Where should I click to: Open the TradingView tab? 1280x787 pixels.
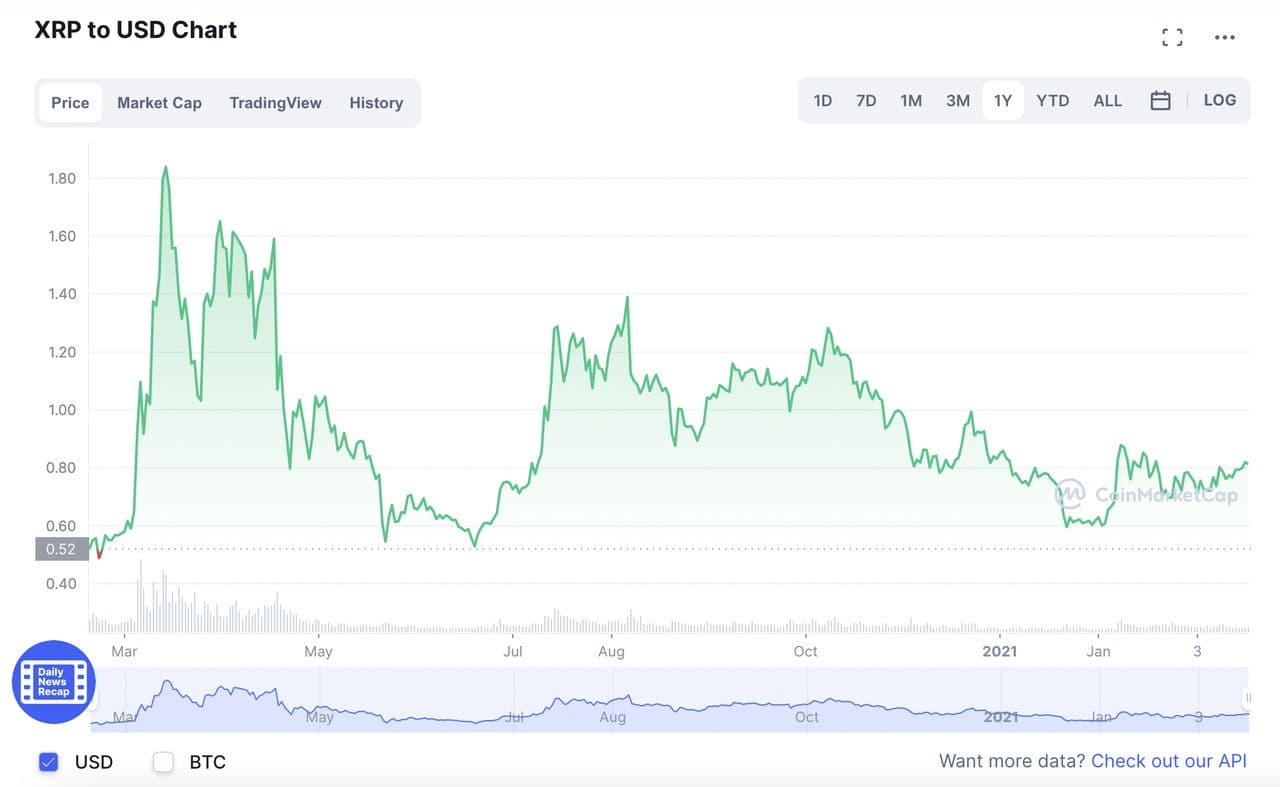click(275, 103)
